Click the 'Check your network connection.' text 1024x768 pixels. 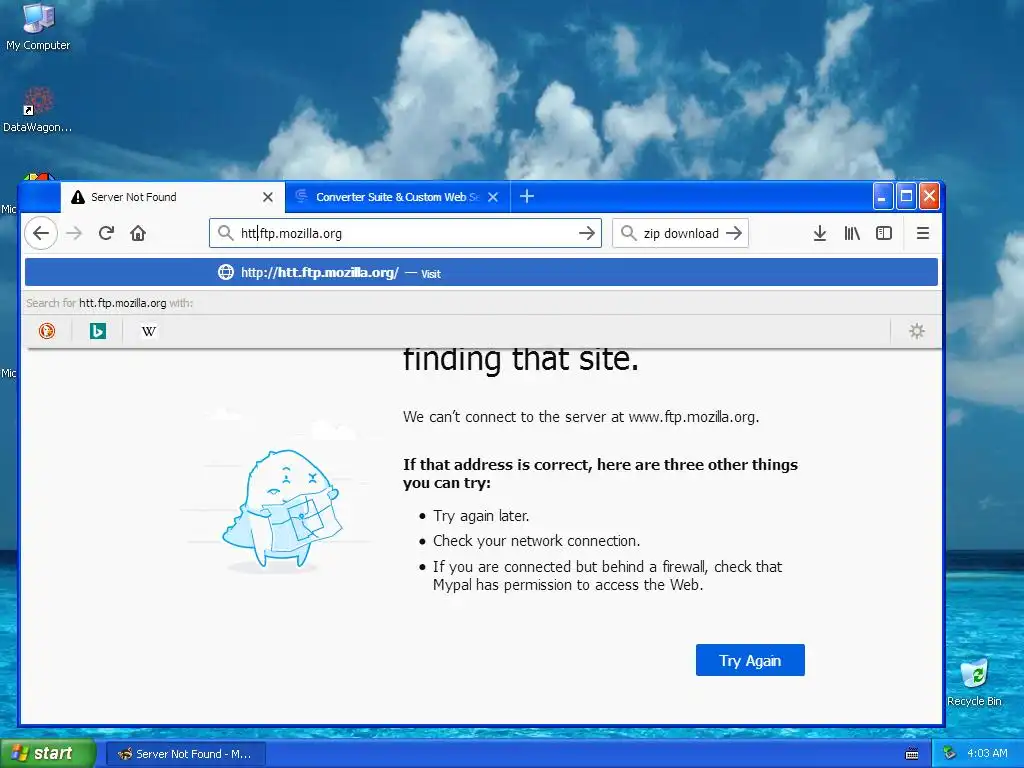point(536,541)
